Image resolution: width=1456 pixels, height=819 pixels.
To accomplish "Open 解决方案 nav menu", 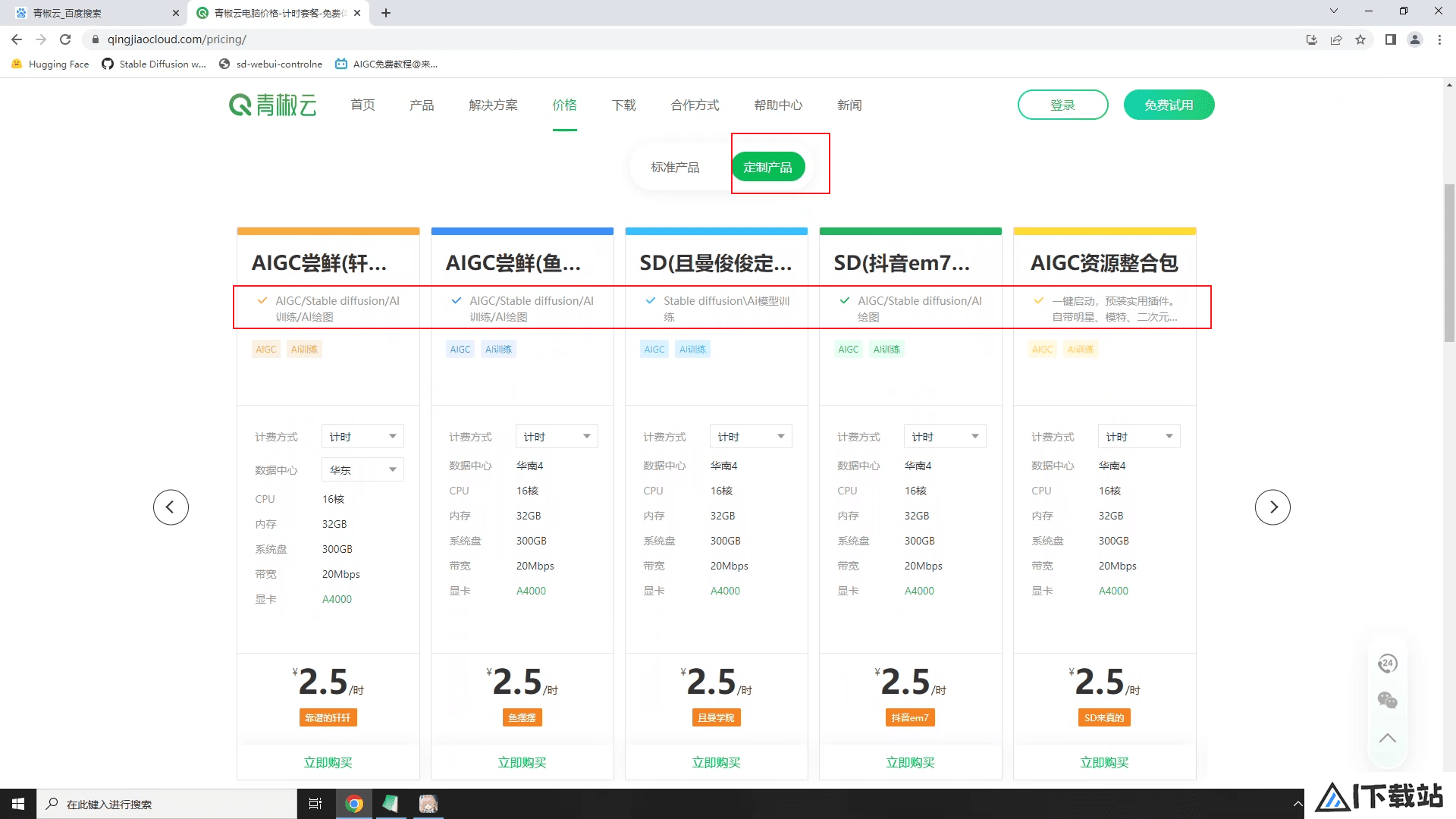I will (493, 105).
